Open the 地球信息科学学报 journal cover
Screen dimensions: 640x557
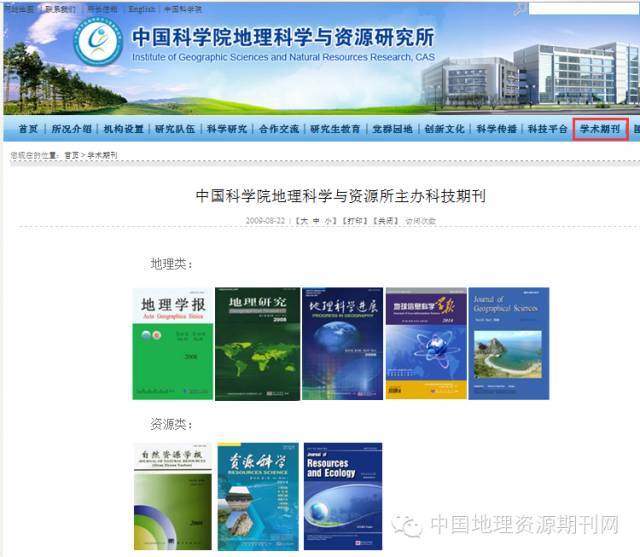(x=426, y=343)
